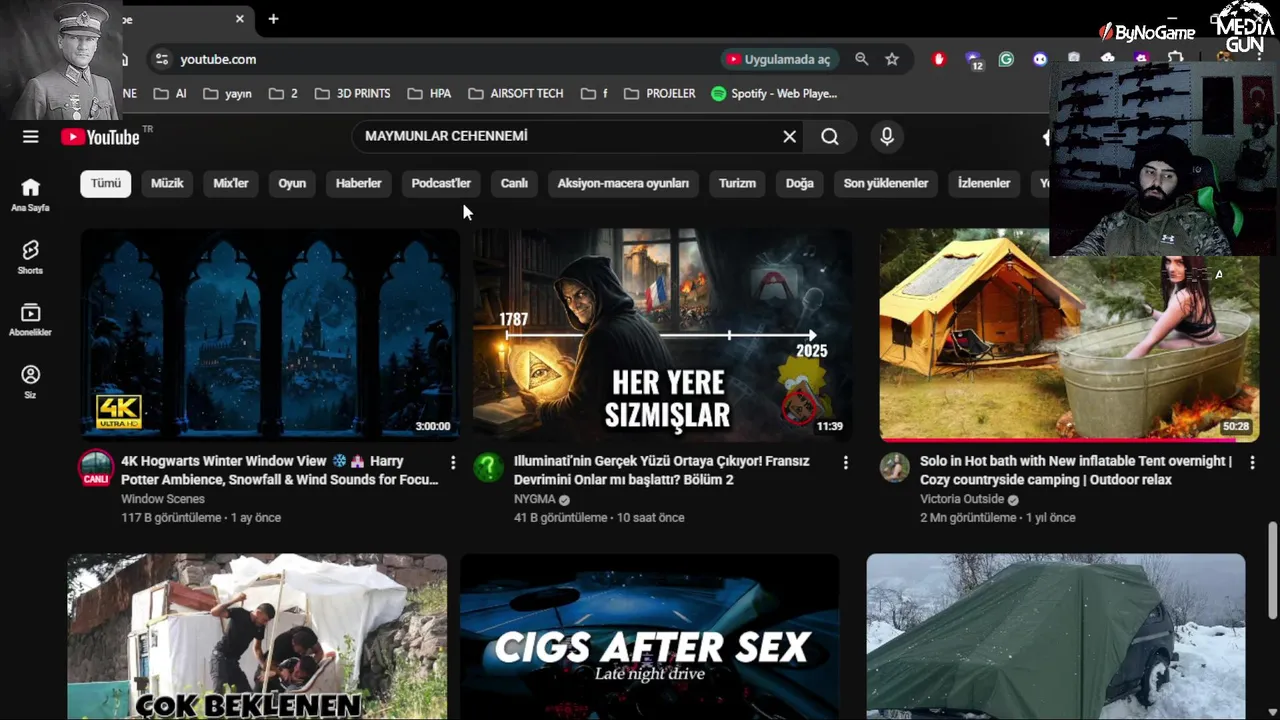Open the AIRSOFT TECH bookmarks folder

(516, 93)
